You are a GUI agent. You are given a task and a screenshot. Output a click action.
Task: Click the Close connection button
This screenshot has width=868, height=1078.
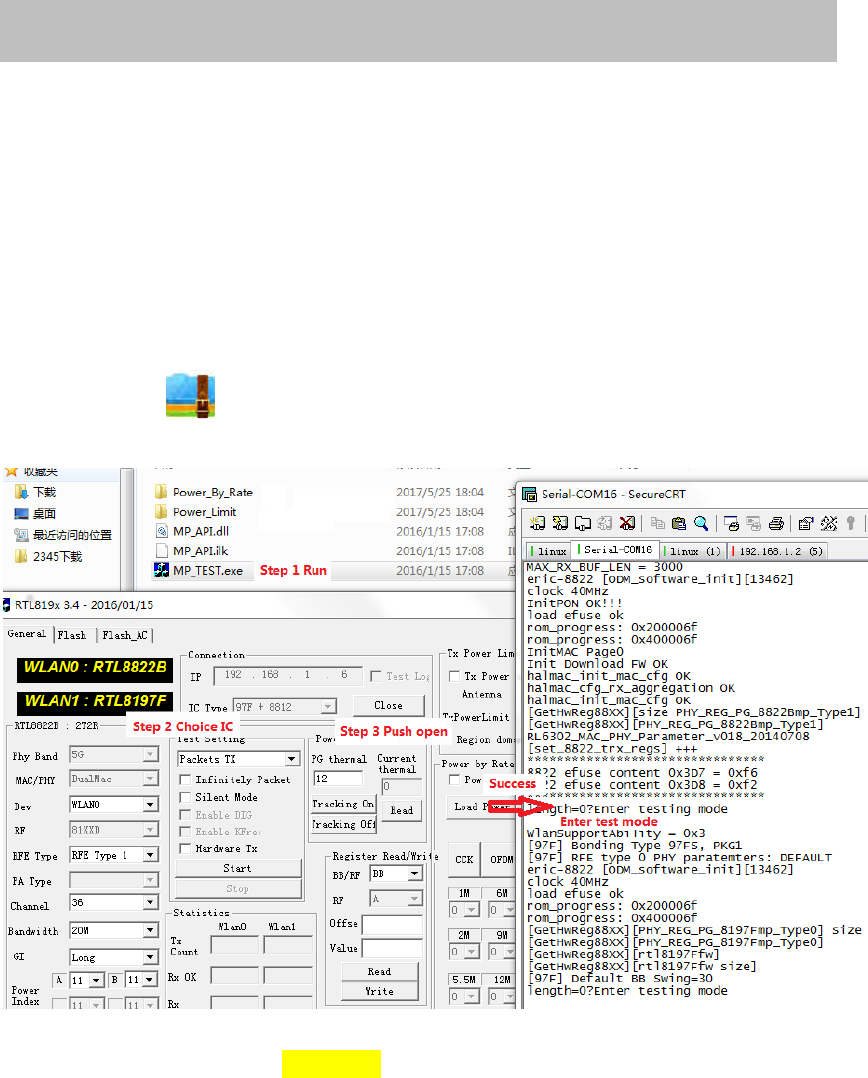tap(388, 705)
